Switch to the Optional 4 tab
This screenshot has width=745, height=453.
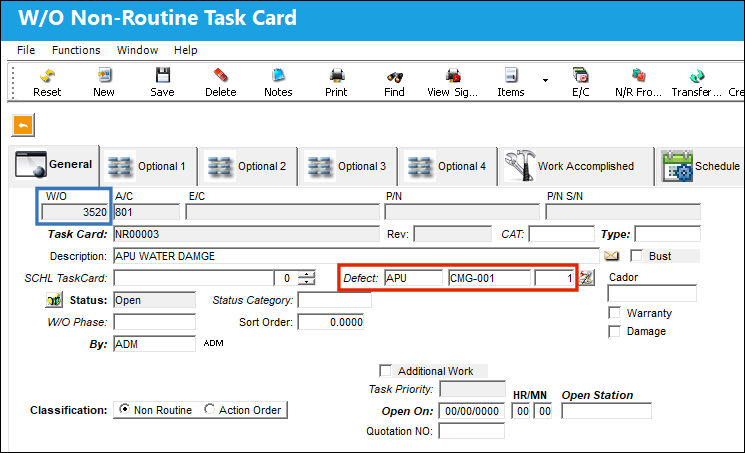(x=447, y=166)
